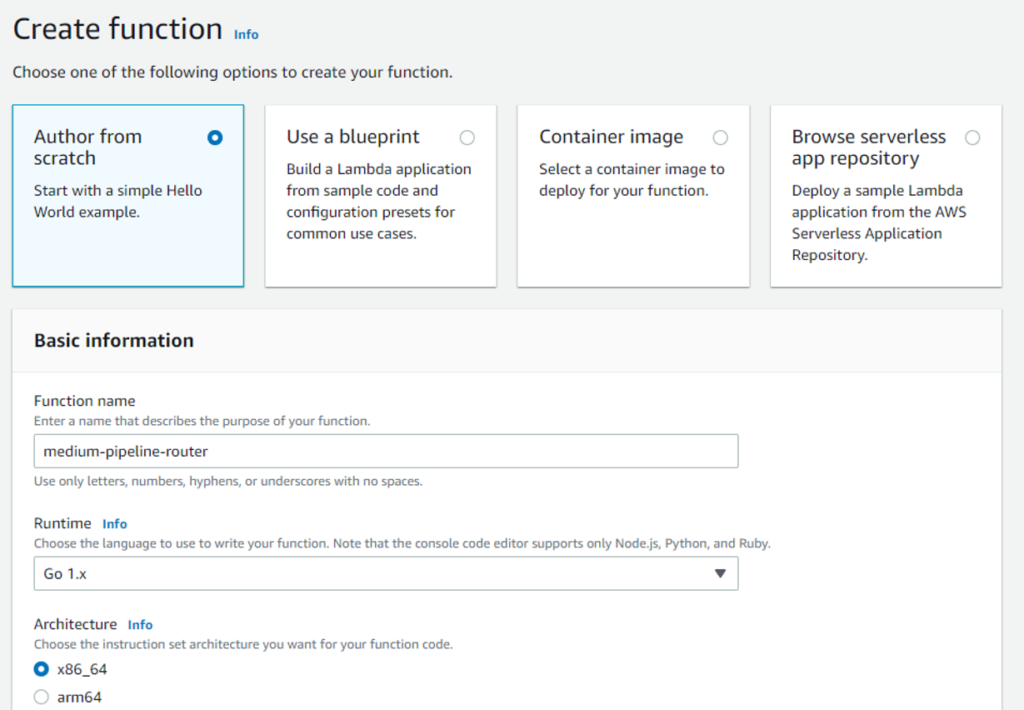The width and height of the screenshot is (1024, 710).
Task: Open Info link next to Architecture
Action: tap(140, 624)
